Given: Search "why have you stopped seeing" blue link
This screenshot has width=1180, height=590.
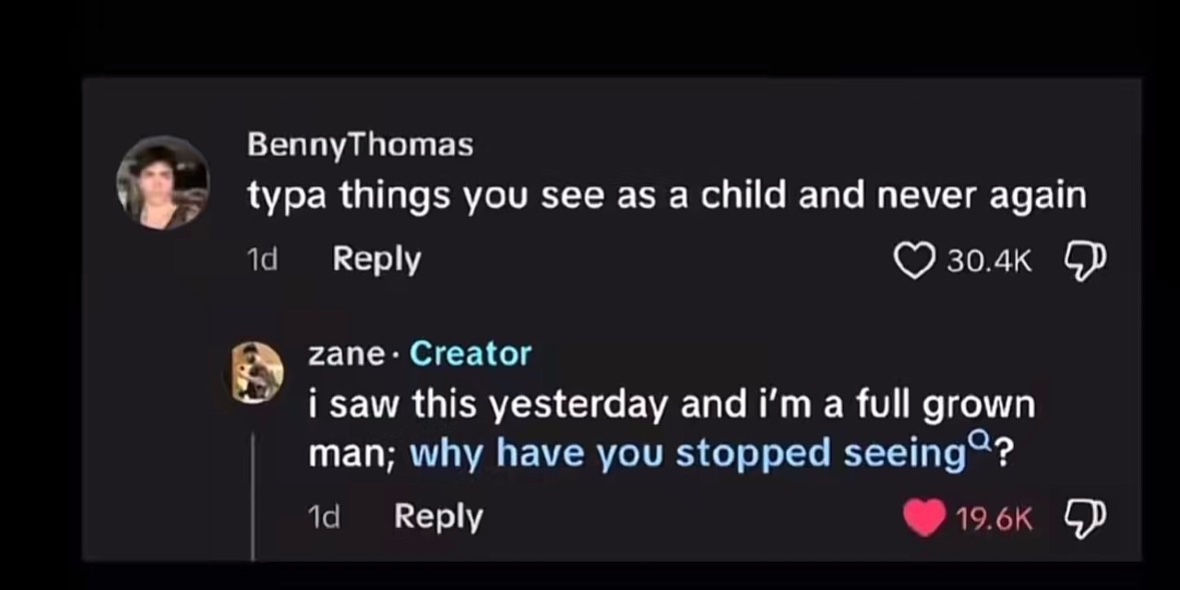Looking at the screenshot, I should click(x=687, y=454).
